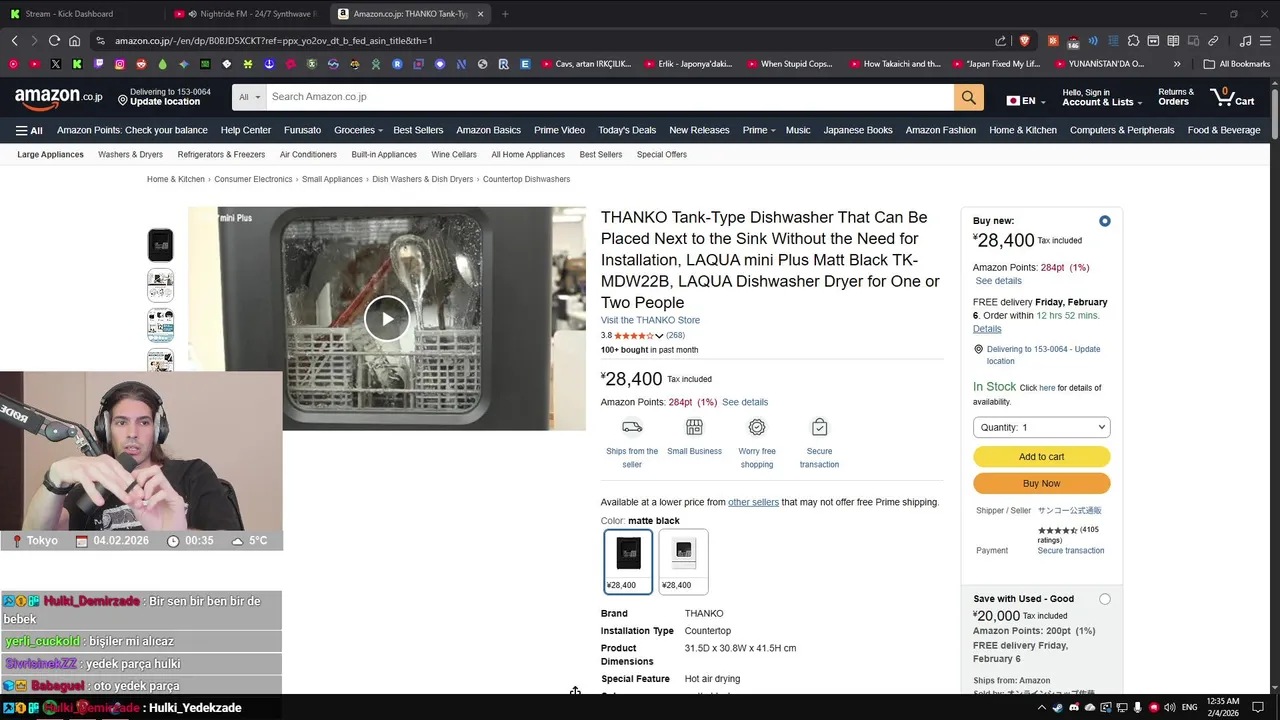Select the first product thumbnail image
Image resolution: width=1280 pixels, height=720 pixels.
160,245
